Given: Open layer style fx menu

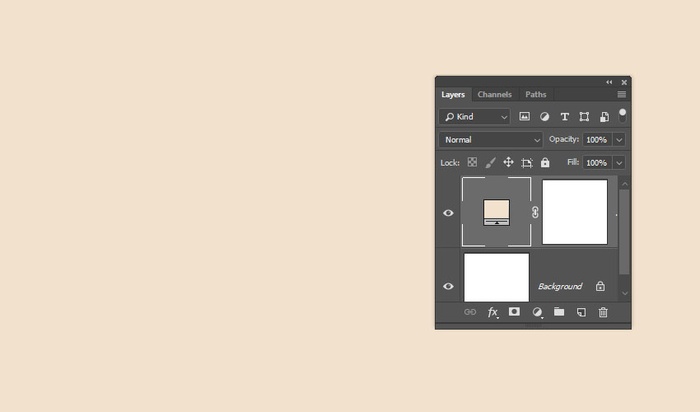Looking at the screenshot, I should point(492,312).
